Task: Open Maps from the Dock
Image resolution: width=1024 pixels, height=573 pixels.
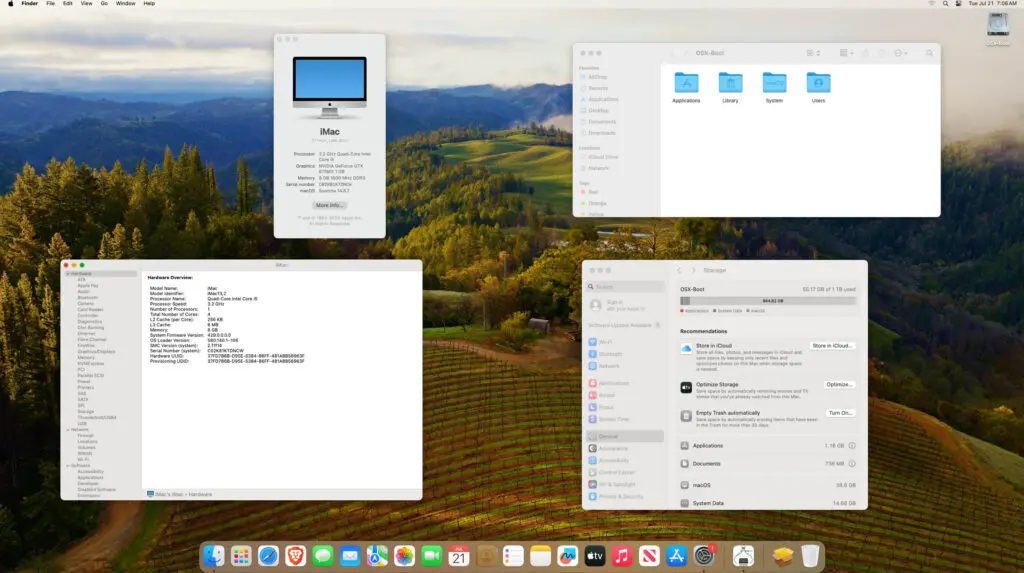Action: point(377,556)
